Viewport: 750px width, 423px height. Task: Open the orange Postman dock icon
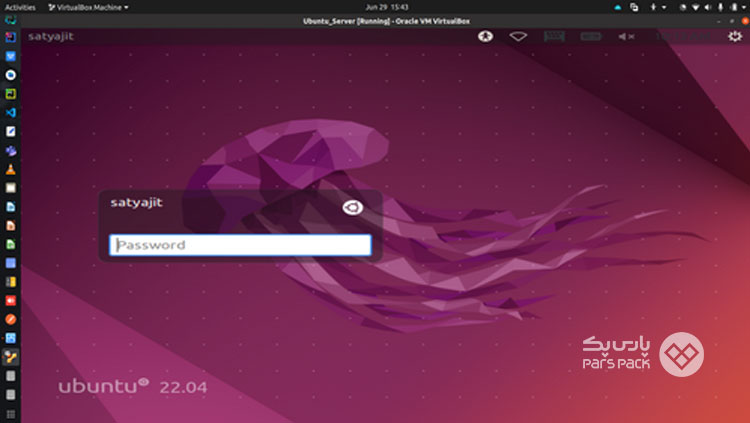tap(11, 319)
